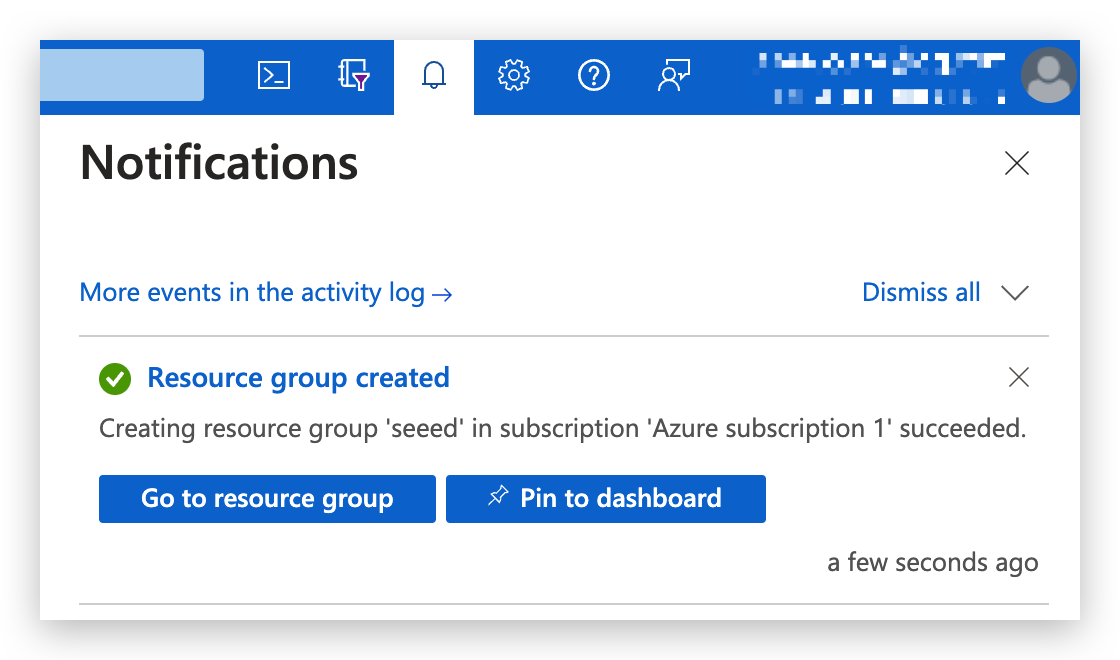Click the green success checkmark icon
Image resolution: width=1120 pixels, height=660 pixels.
(x=115, y=379)
